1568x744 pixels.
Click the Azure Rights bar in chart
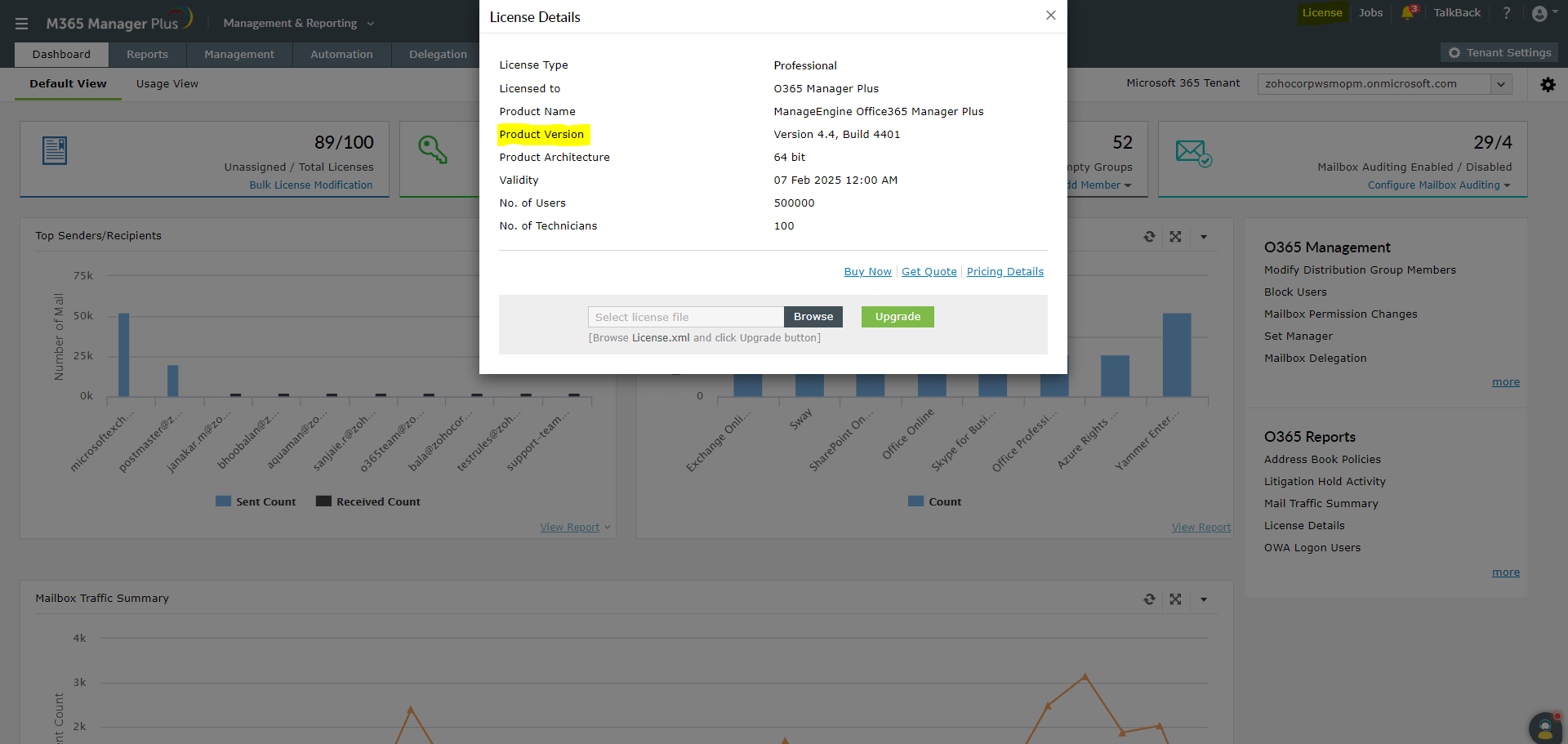[x=1115, y=376]
